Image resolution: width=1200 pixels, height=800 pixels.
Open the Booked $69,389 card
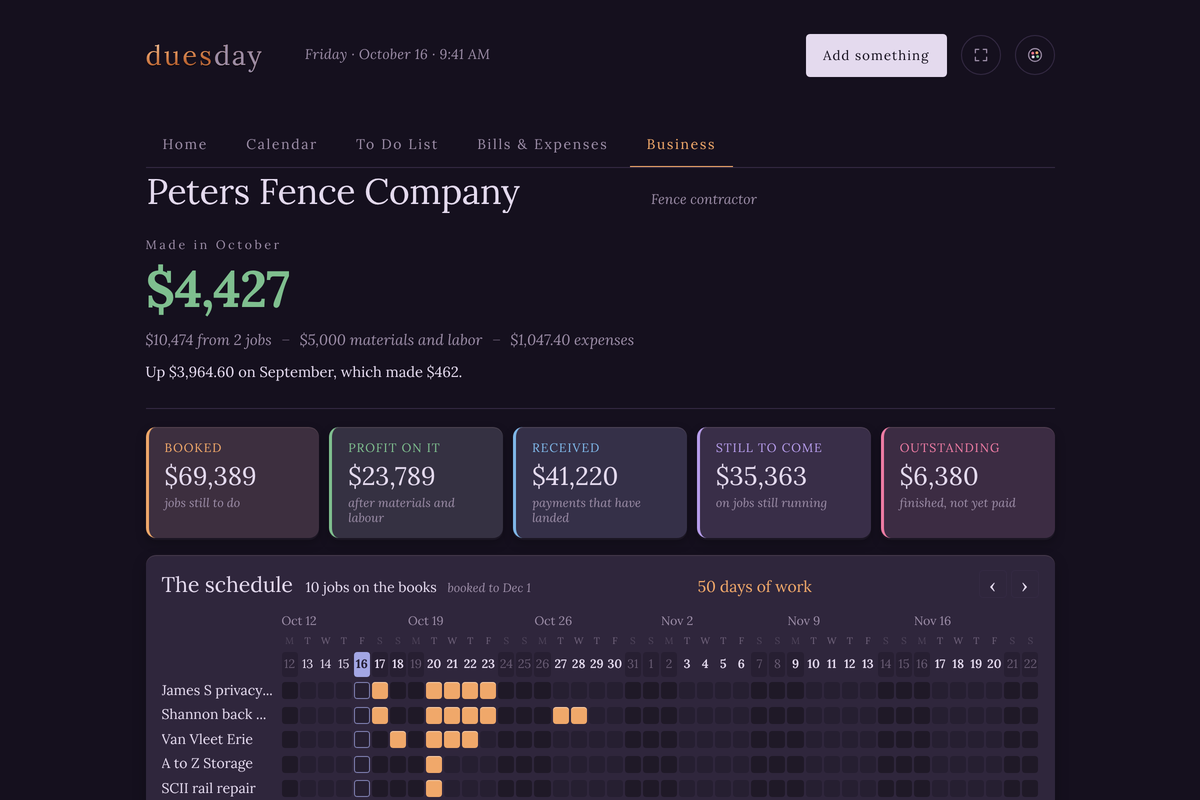[x=232, y=483]
